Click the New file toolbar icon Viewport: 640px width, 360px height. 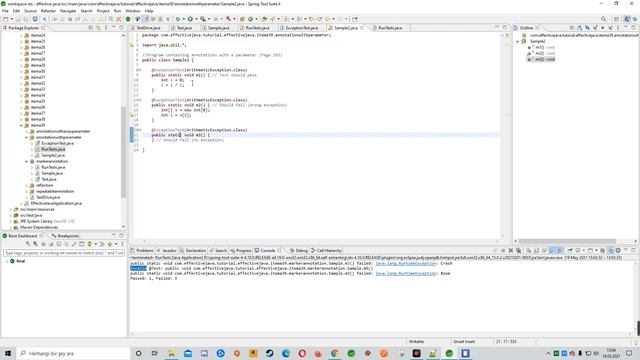[5, 19]
